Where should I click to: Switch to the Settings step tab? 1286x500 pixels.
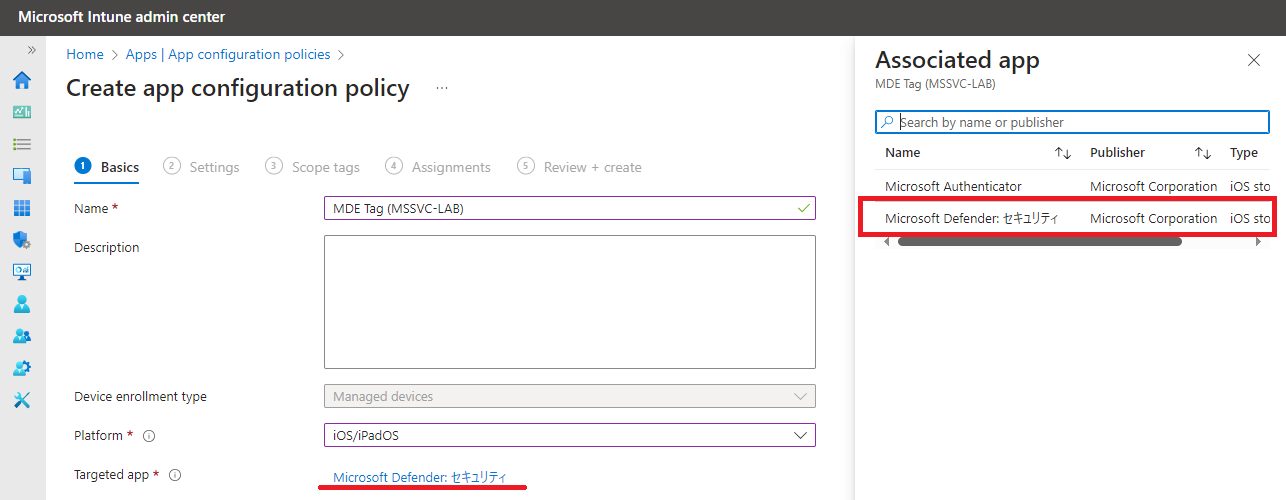point(201,167)
